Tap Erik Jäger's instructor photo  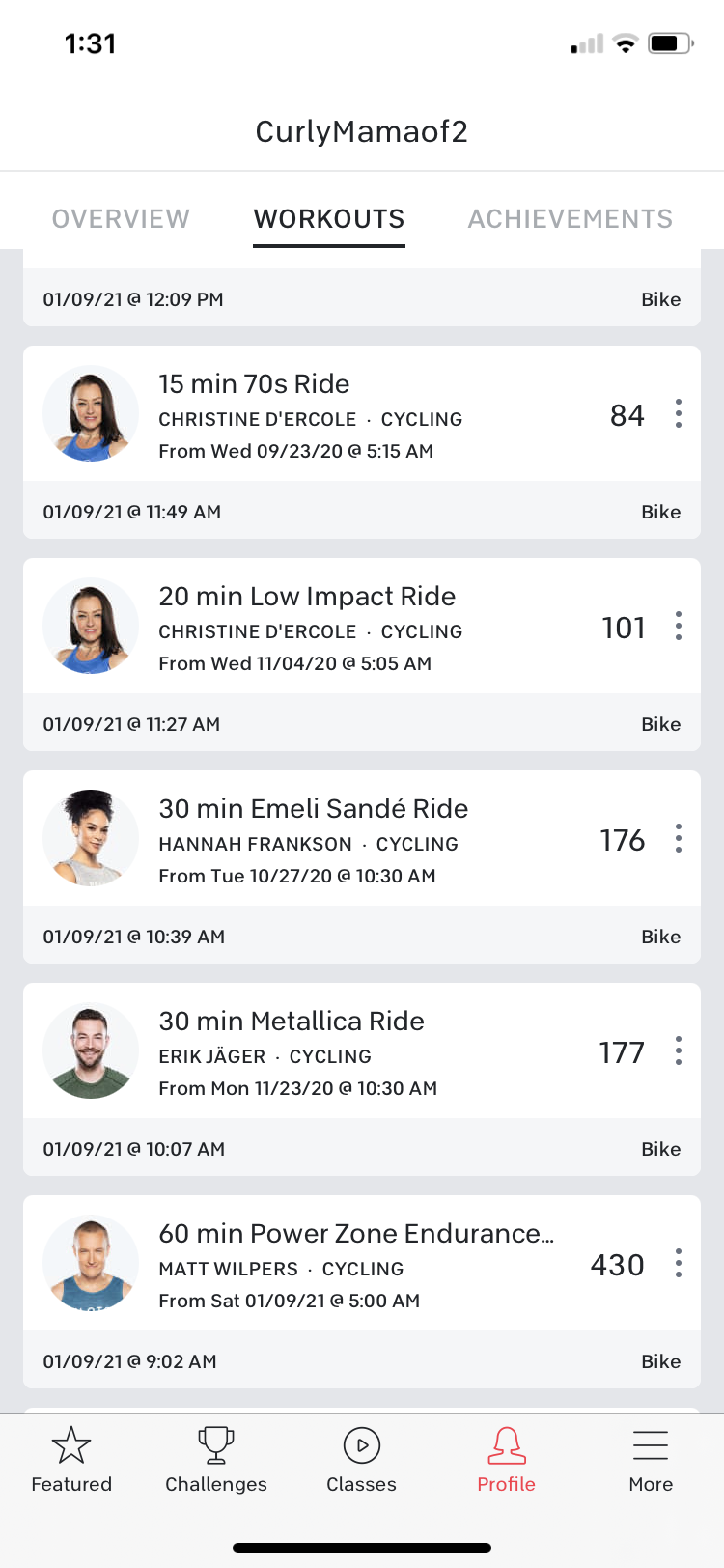(91, 1050)
